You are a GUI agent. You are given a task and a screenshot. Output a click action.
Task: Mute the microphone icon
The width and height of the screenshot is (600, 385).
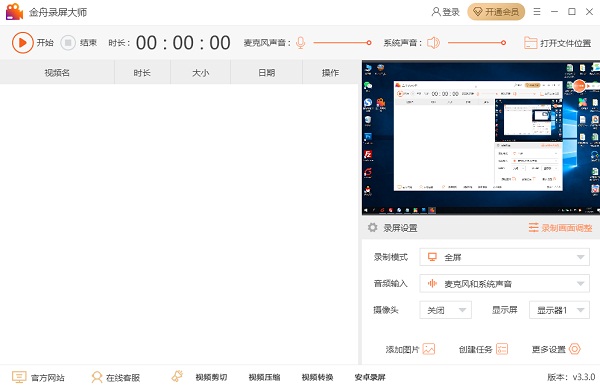tap(301, 42)
